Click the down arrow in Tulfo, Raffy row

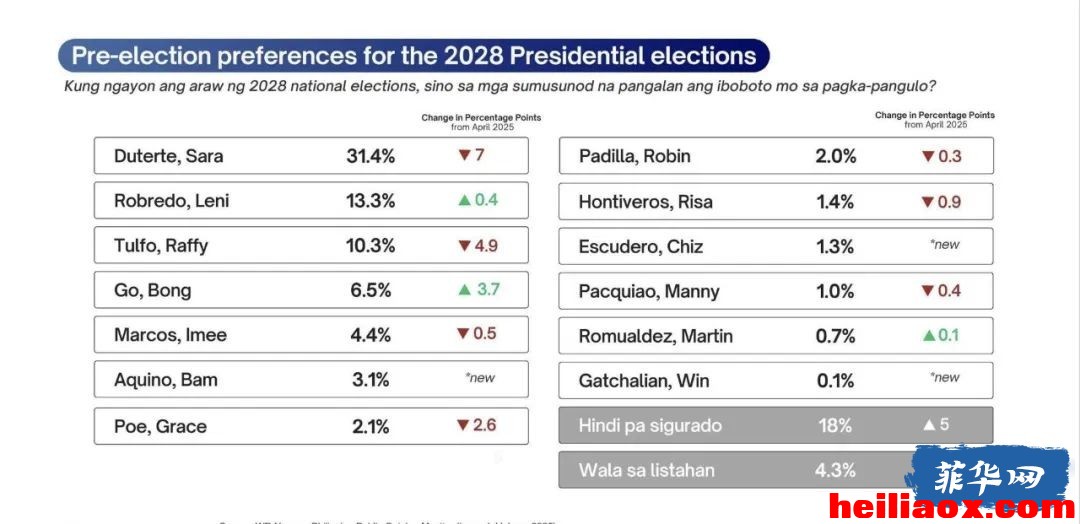point(464,246)
